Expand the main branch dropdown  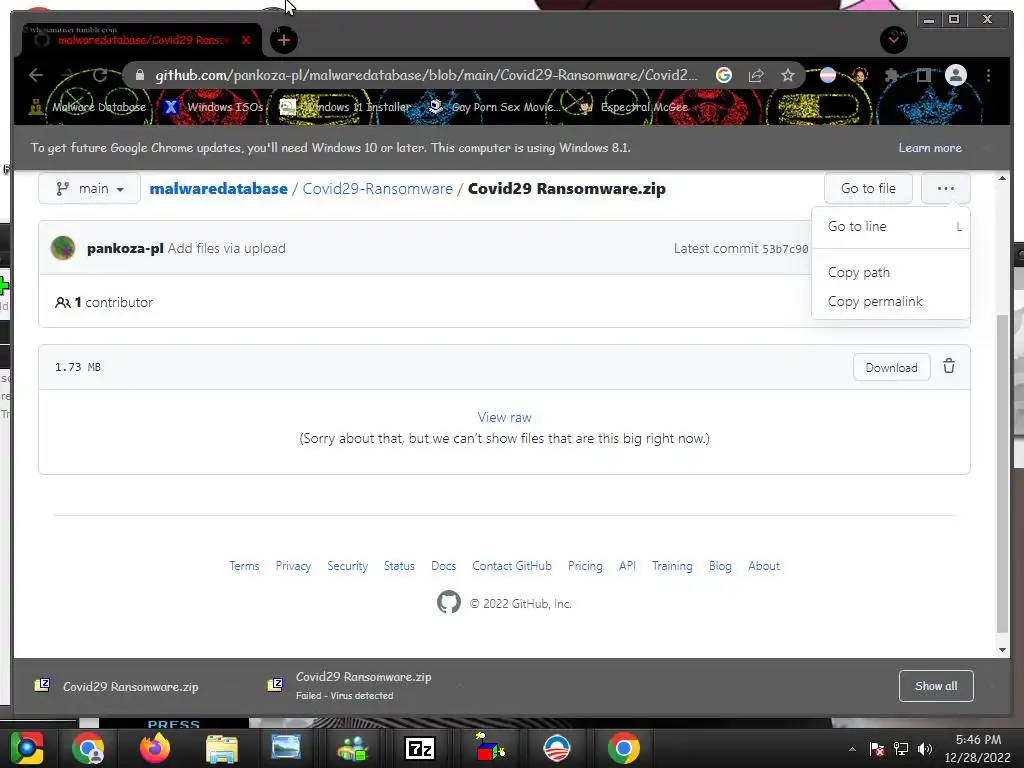[x=89, y=189]
